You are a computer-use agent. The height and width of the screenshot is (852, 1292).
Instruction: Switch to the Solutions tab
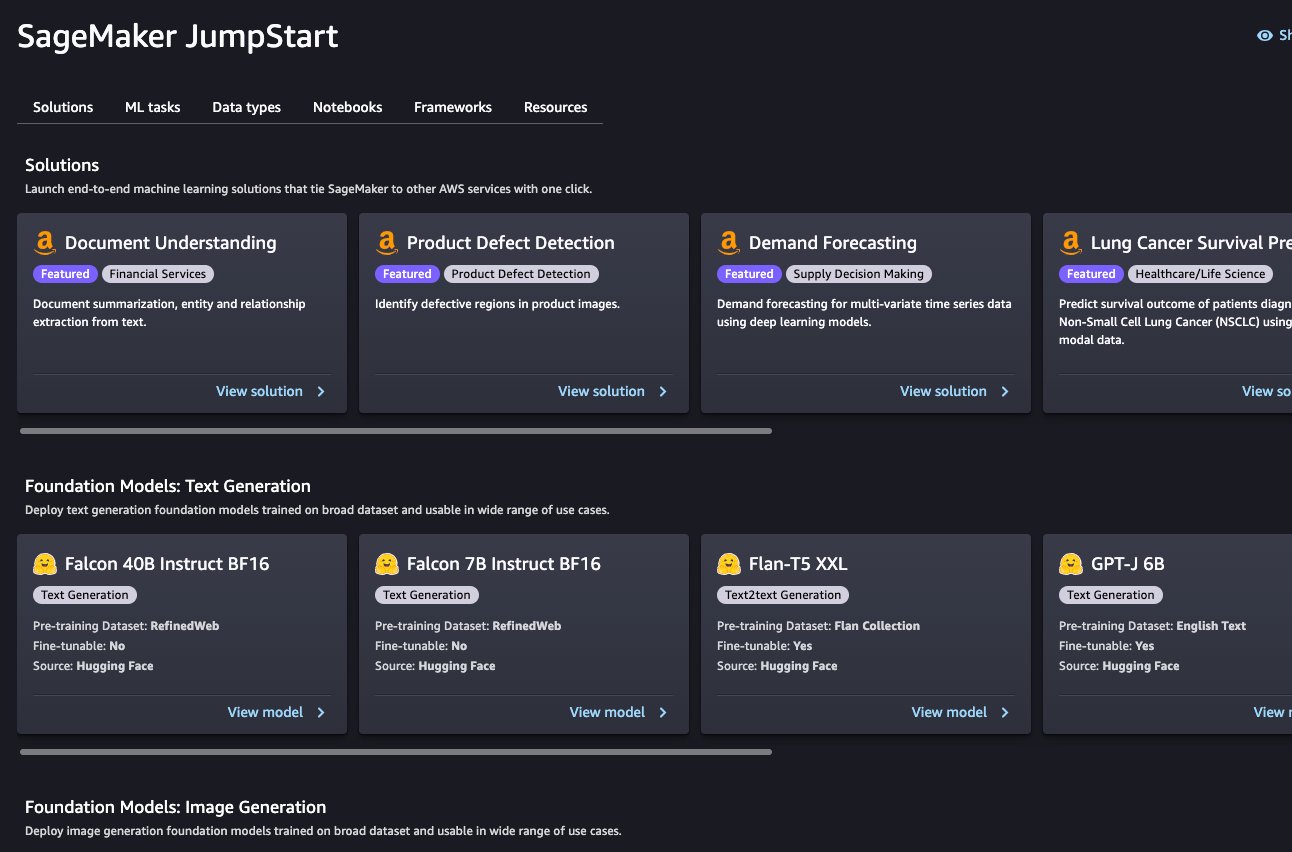pyautogui.click(x=63, y=107)
